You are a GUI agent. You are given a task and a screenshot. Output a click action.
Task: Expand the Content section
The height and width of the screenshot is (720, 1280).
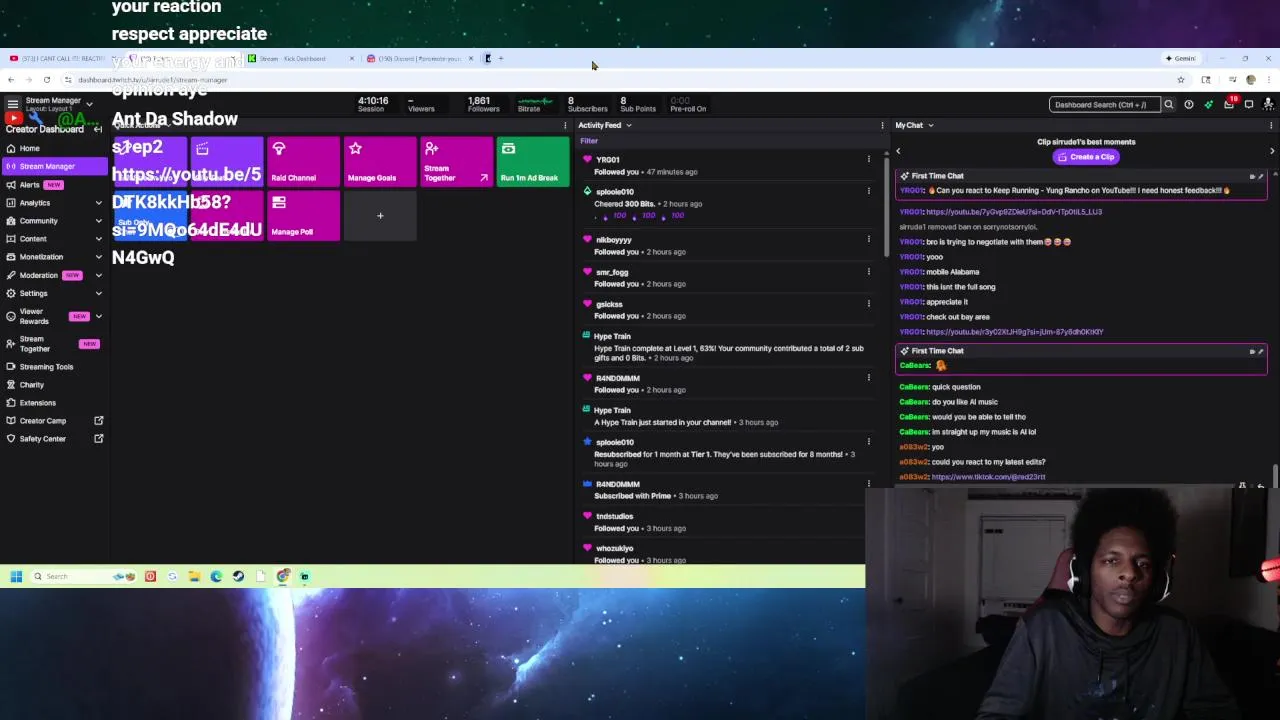98,239
